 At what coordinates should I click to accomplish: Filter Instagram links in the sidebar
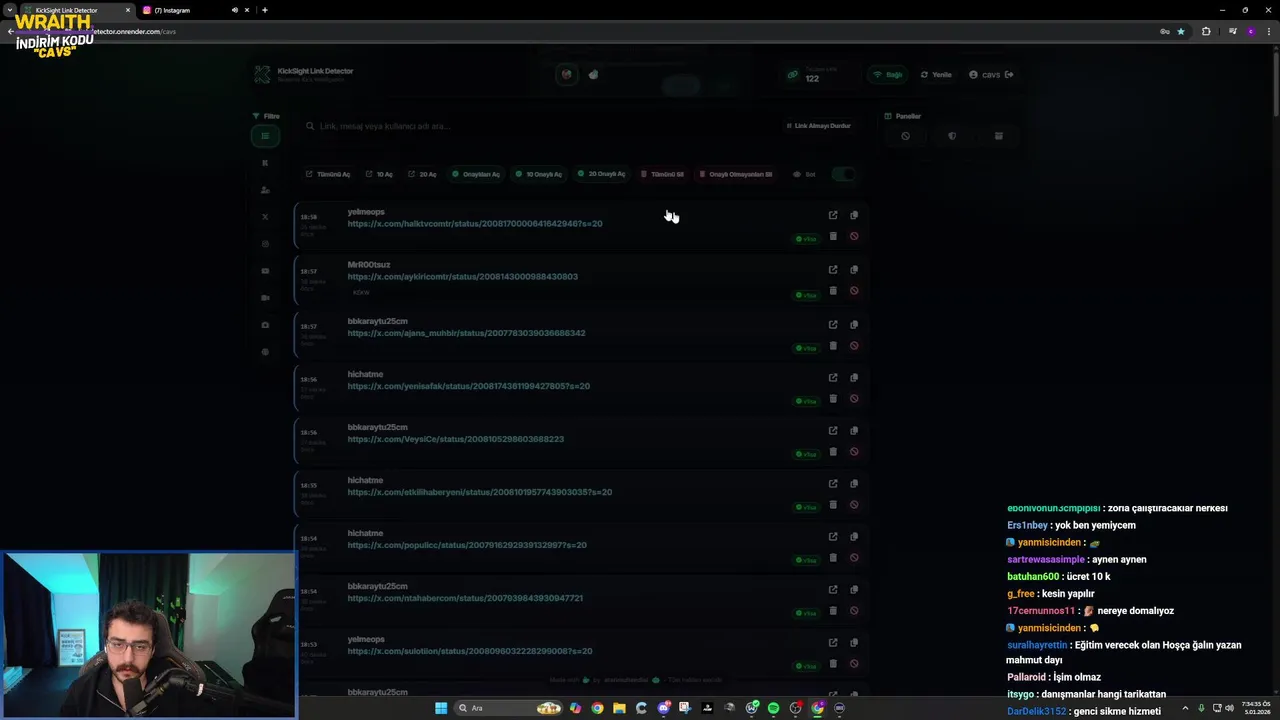265,244
